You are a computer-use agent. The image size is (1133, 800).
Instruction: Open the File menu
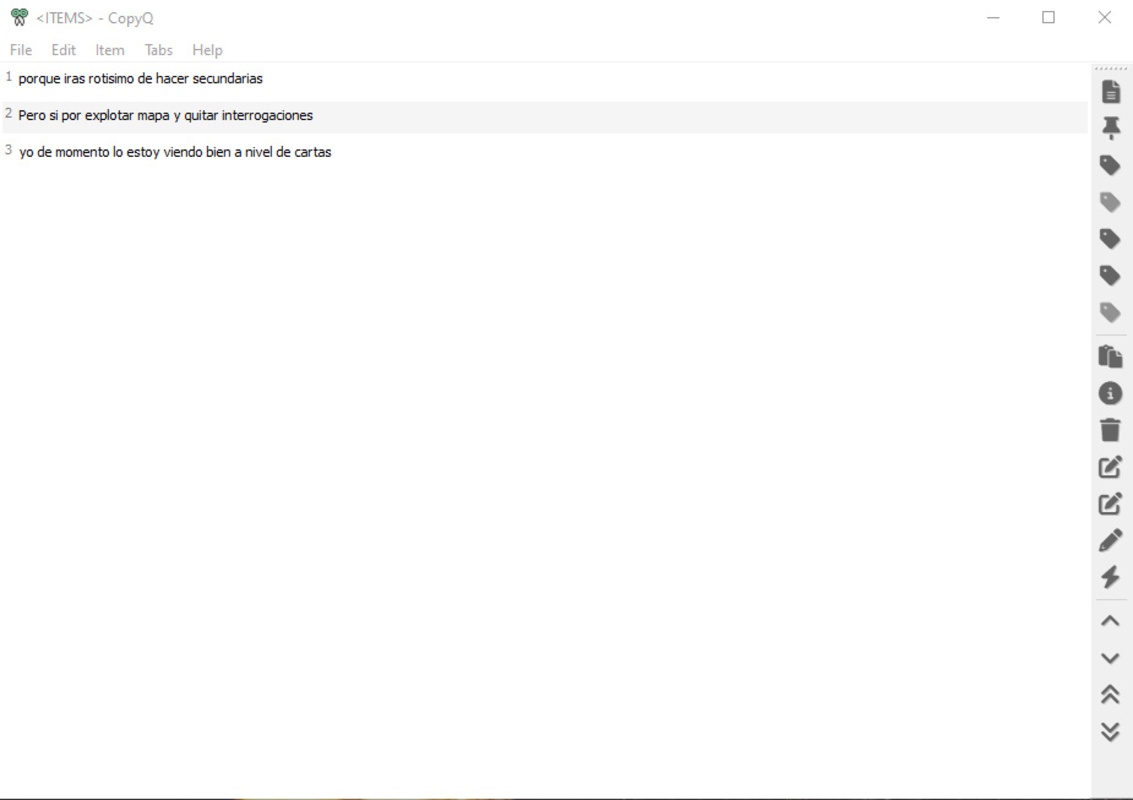pyautogui.click(x=21, y=50)
